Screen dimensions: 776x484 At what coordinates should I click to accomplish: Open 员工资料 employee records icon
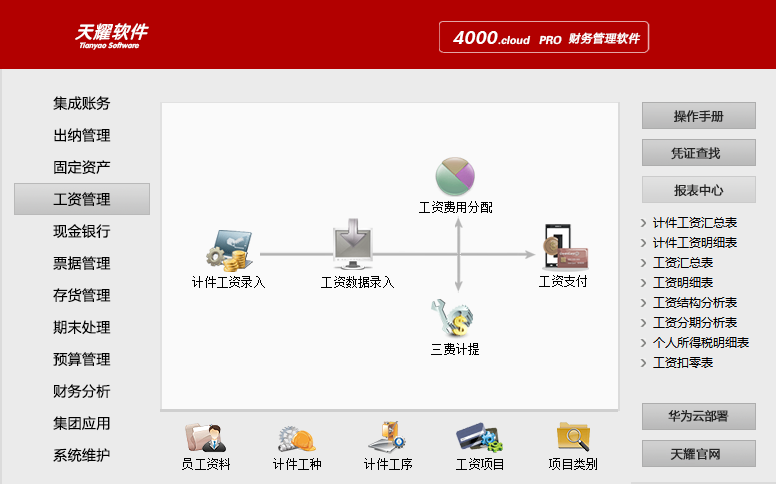(x=206, y=438)
